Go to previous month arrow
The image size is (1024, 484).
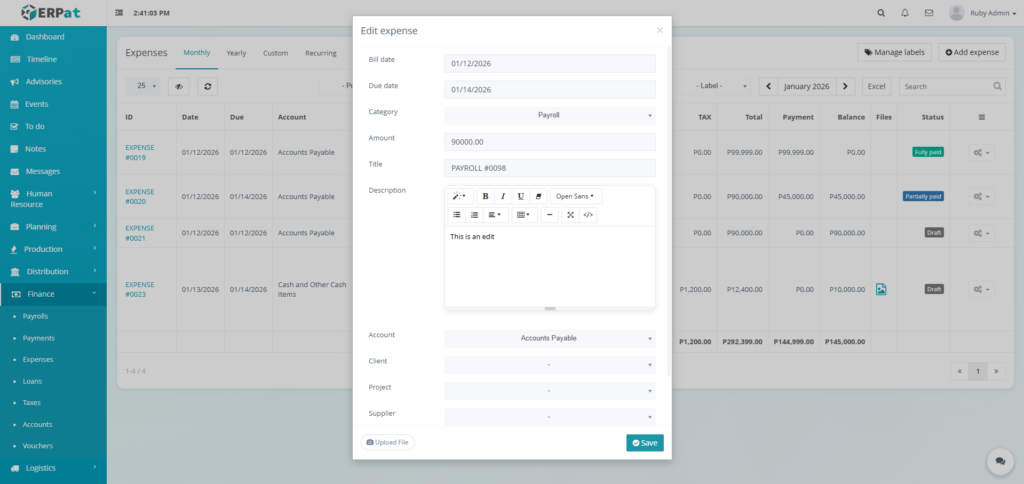(768, 86)
